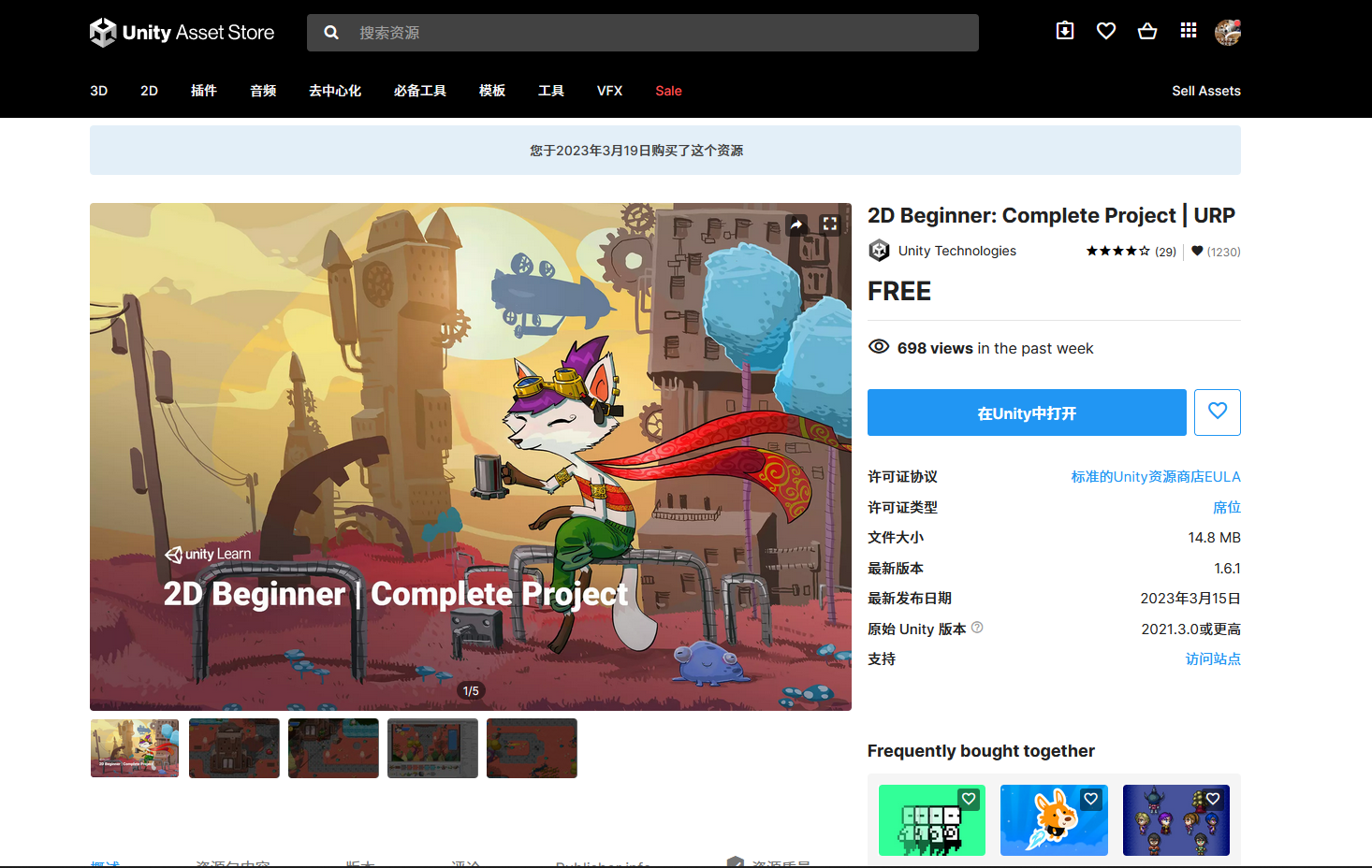Click the 1.6.1 latest version value
The height and width of the screenshot is (868, 1372).
click(x=1227, y=569)
